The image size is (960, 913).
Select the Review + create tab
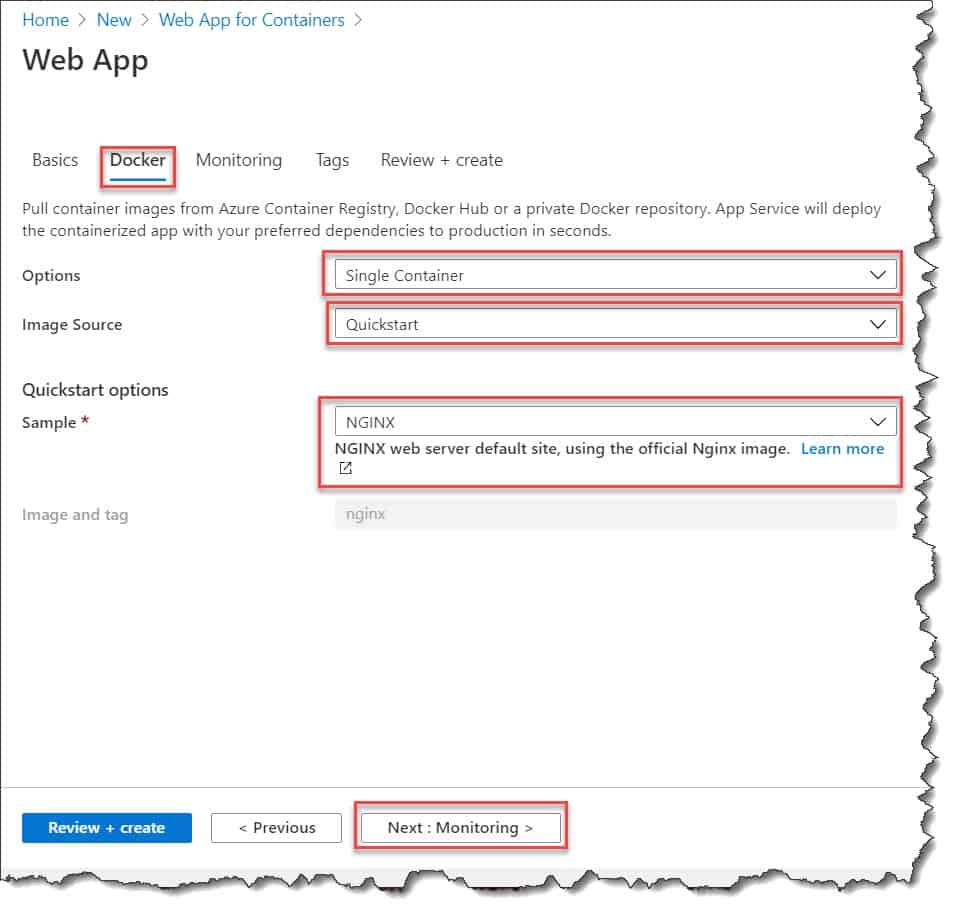(441, 160)
